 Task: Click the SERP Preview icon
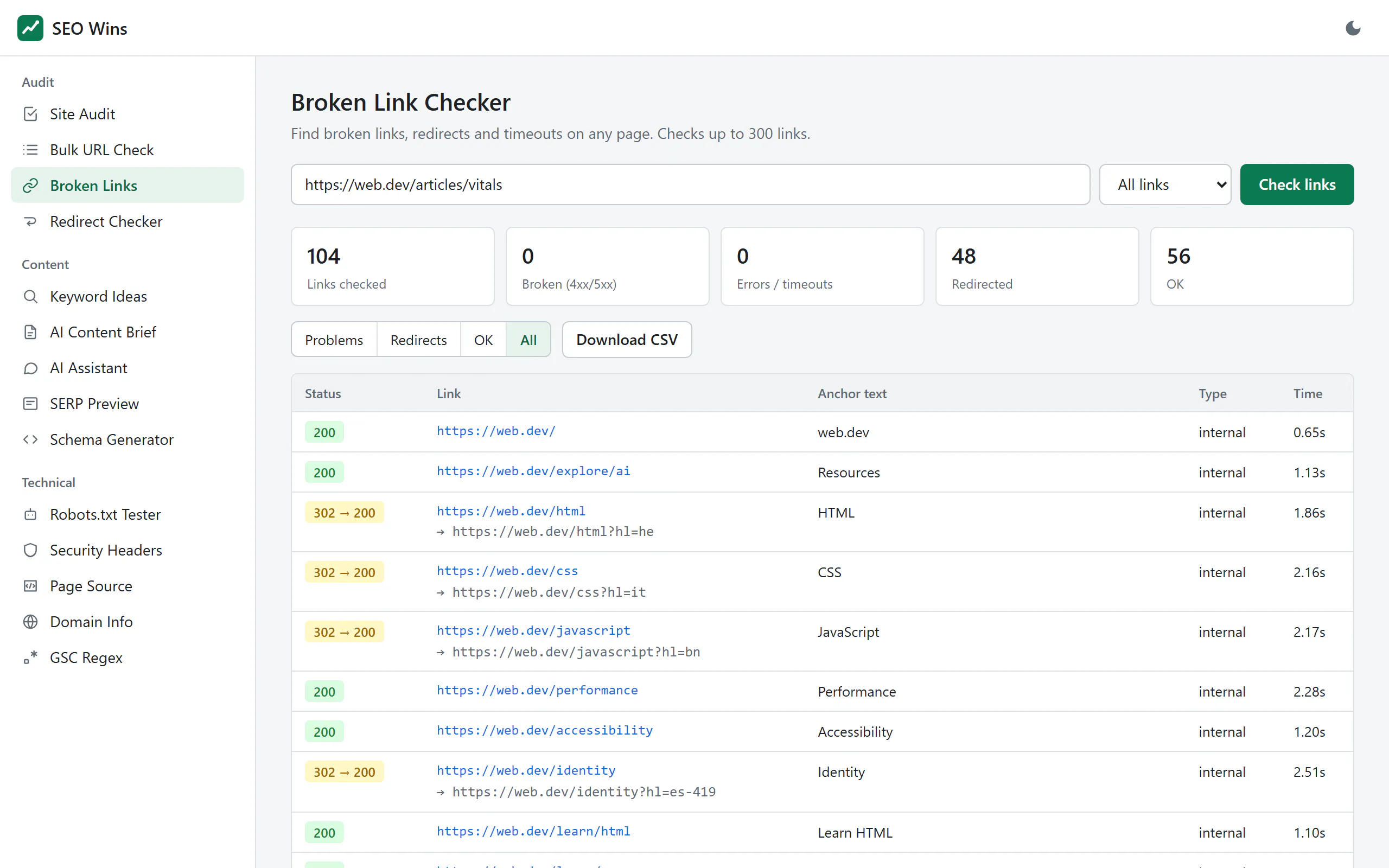[x=30, y=404]
